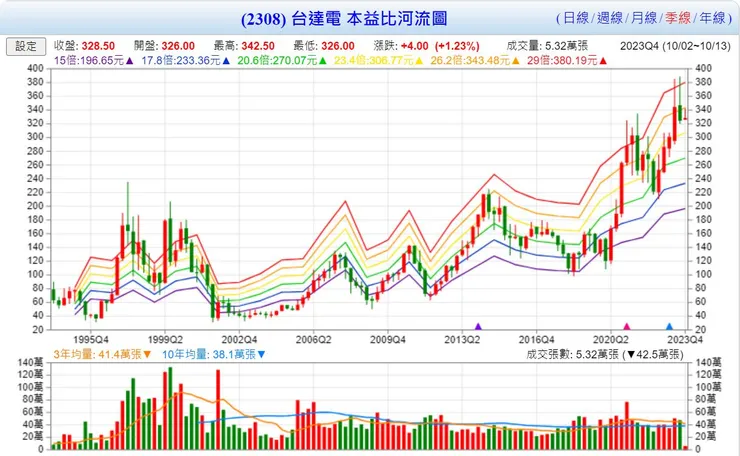Image resolution: width=740 pixels, height=456 pixels.
Task: Switch to 月線 monthly chart
Action: 644,18
